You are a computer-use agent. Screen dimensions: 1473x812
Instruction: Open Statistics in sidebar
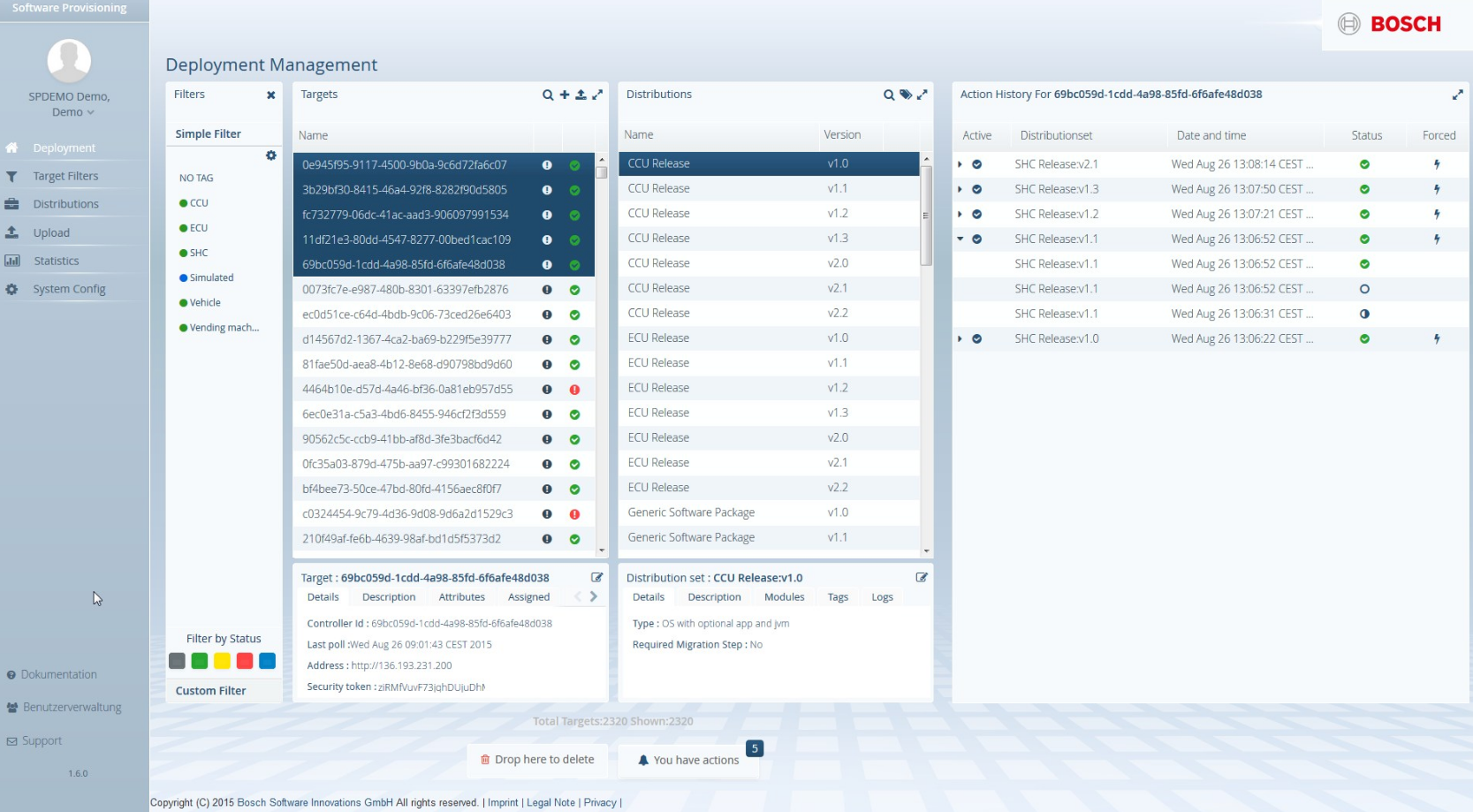click(57, 262)
